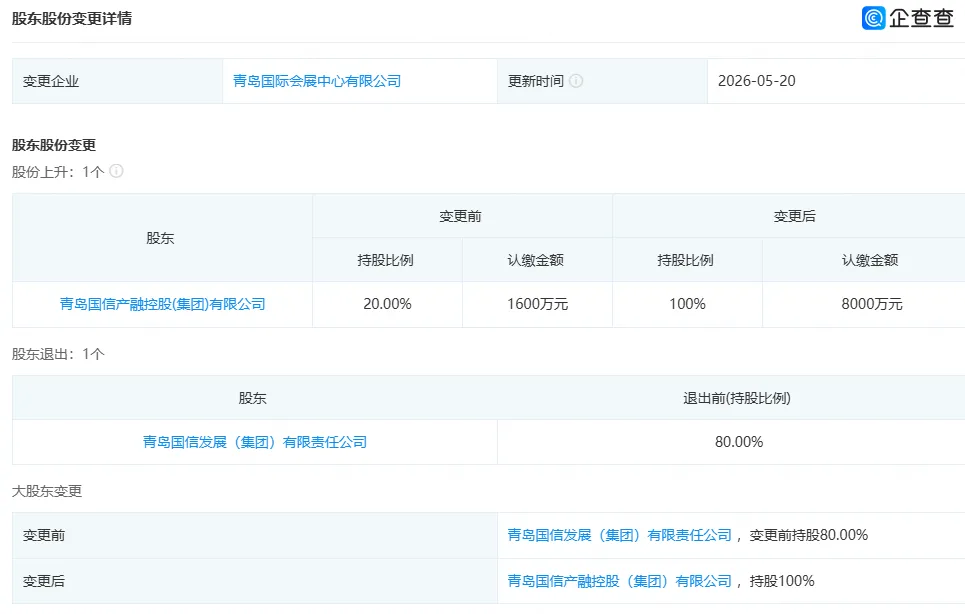
Task: Open 青岛国际会展中心有限公司 company link
Action: point(317,81)
